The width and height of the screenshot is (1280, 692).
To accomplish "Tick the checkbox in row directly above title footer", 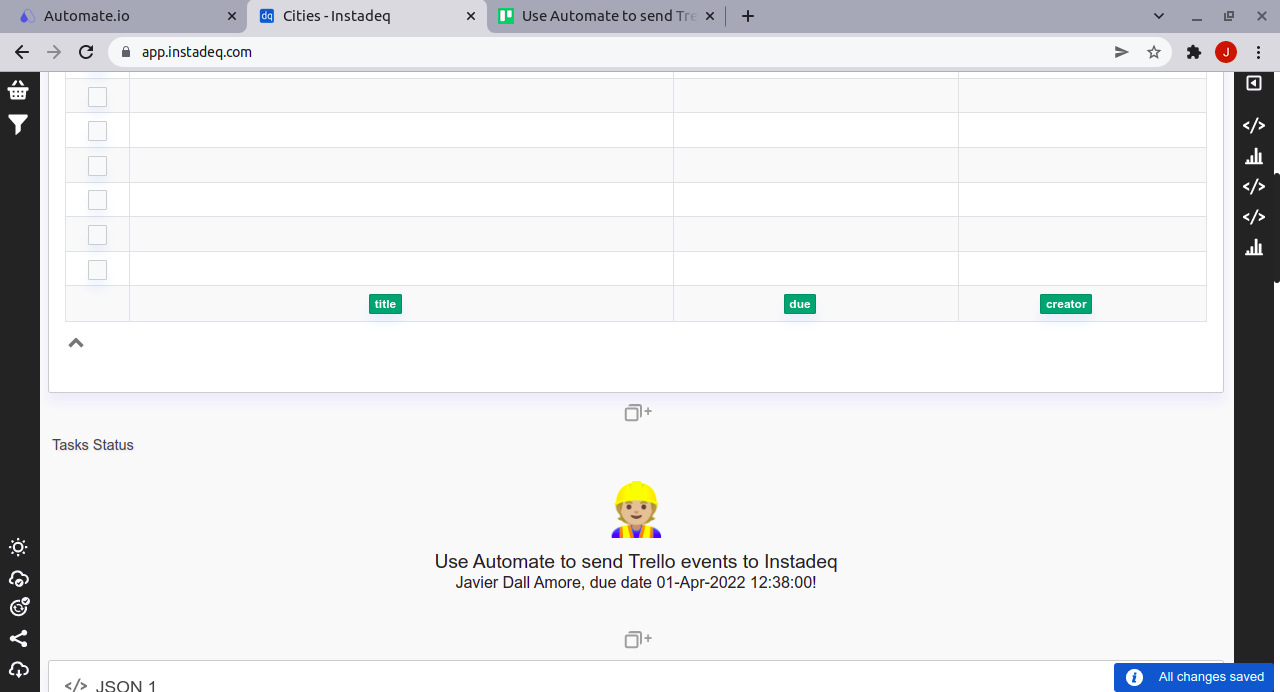I will pos(97,269).
